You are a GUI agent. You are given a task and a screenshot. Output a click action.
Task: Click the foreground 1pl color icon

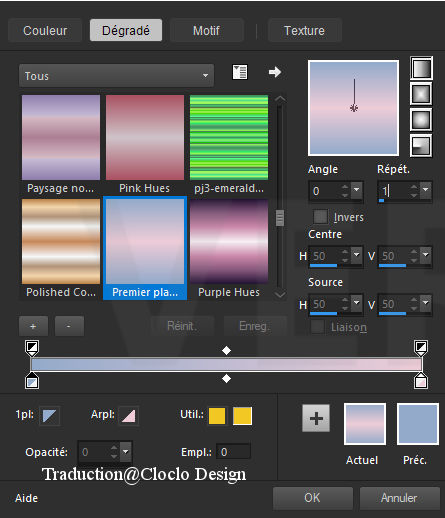point(49,416)
